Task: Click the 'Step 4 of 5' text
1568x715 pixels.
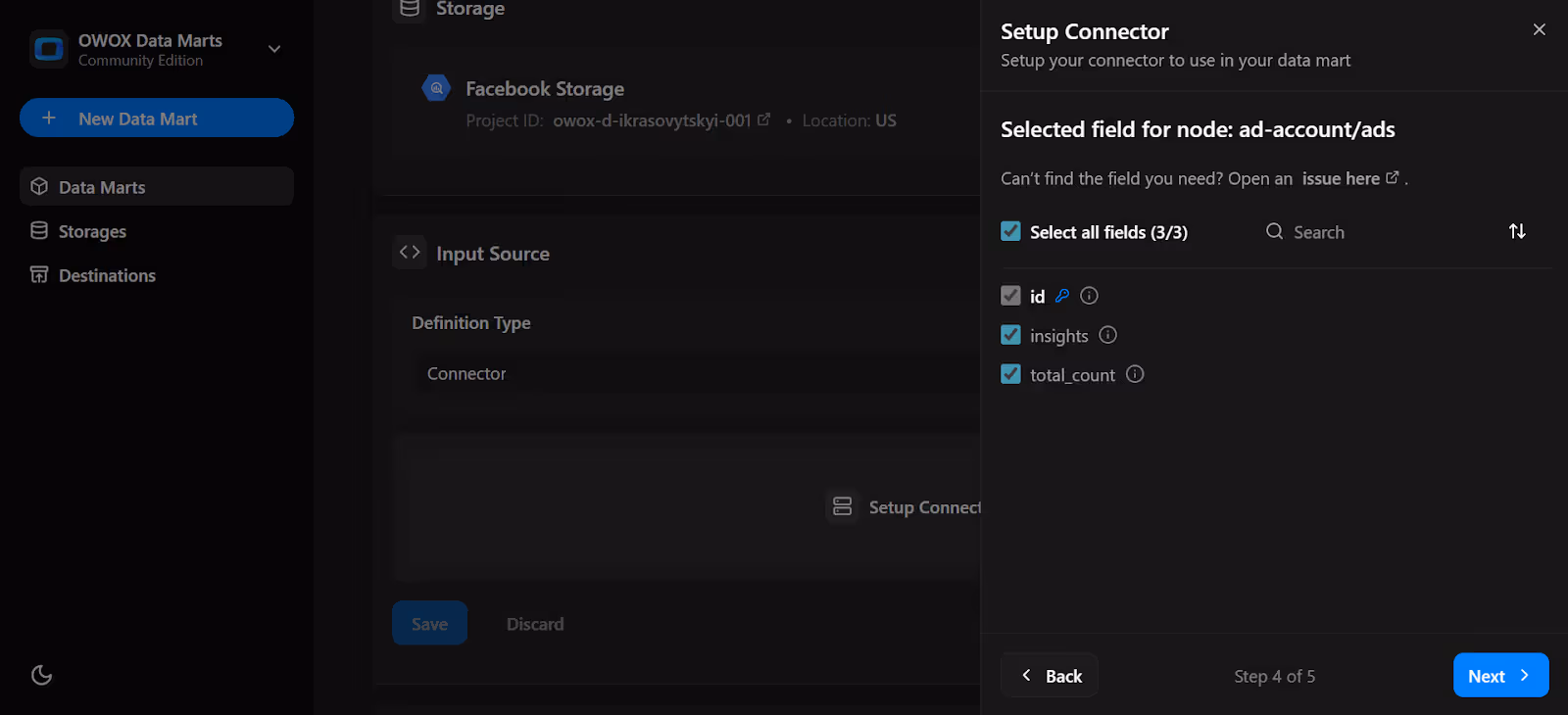Action: click(1275, 676)
